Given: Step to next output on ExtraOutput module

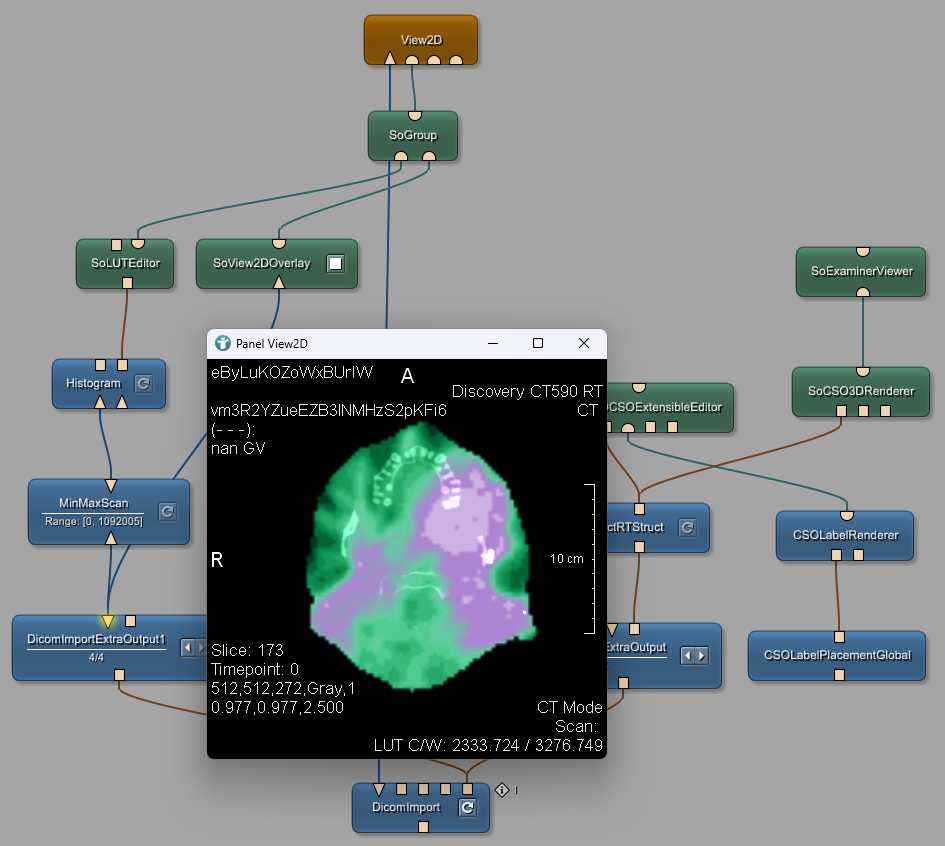Looking at the screenshot, I should tap(702, 656).
